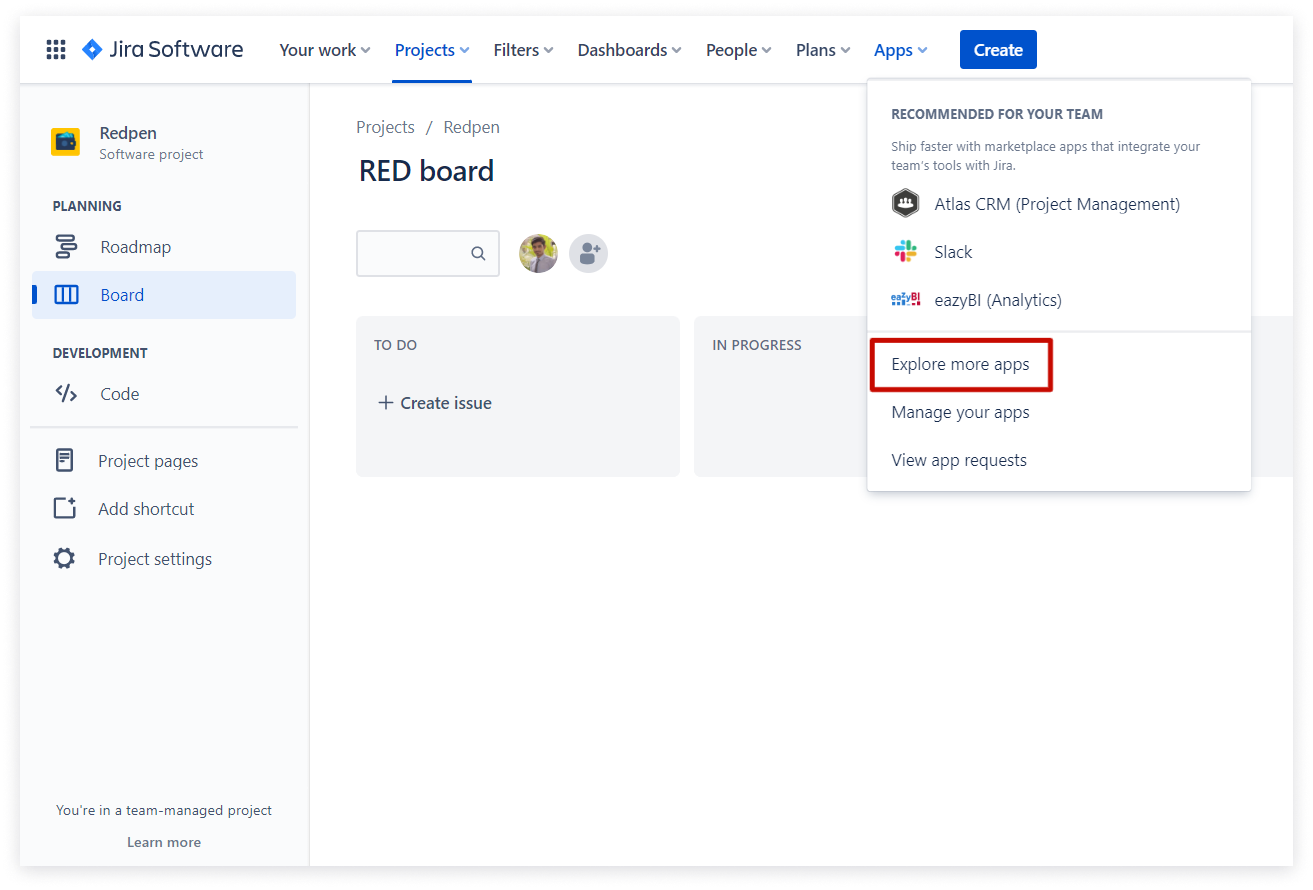Click the Project pages document icon
Viewport: 1313px width, 890px height.
(x=65, y=461)
